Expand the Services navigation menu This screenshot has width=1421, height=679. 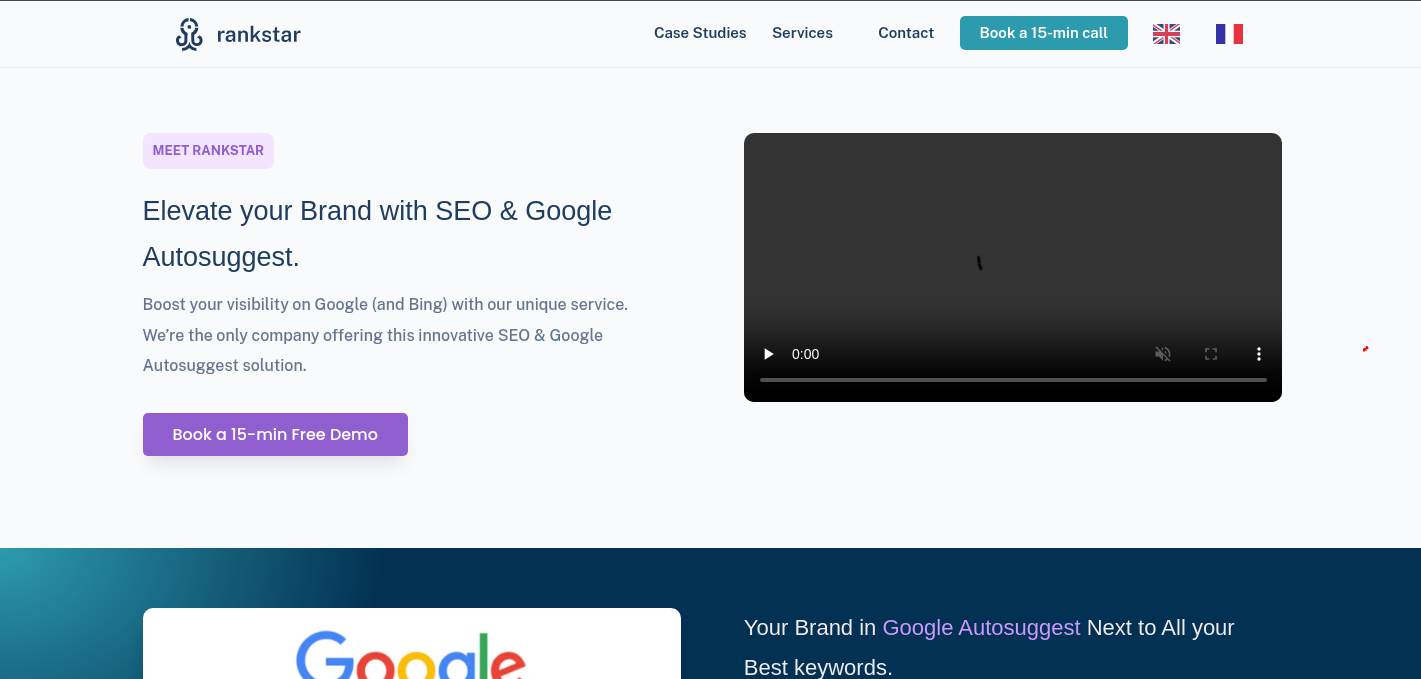point(802,33)
